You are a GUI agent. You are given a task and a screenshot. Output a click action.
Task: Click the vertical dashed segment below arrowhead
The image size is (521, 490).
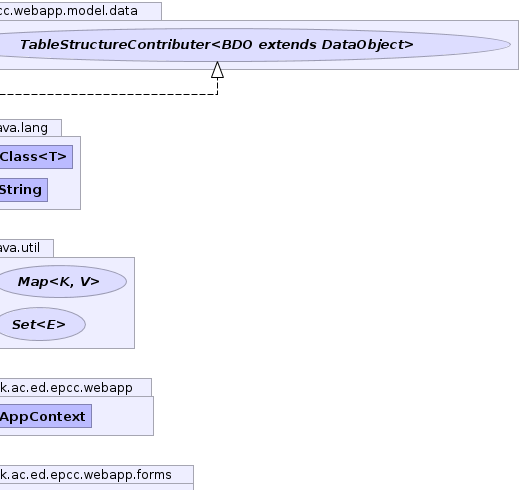218,87
